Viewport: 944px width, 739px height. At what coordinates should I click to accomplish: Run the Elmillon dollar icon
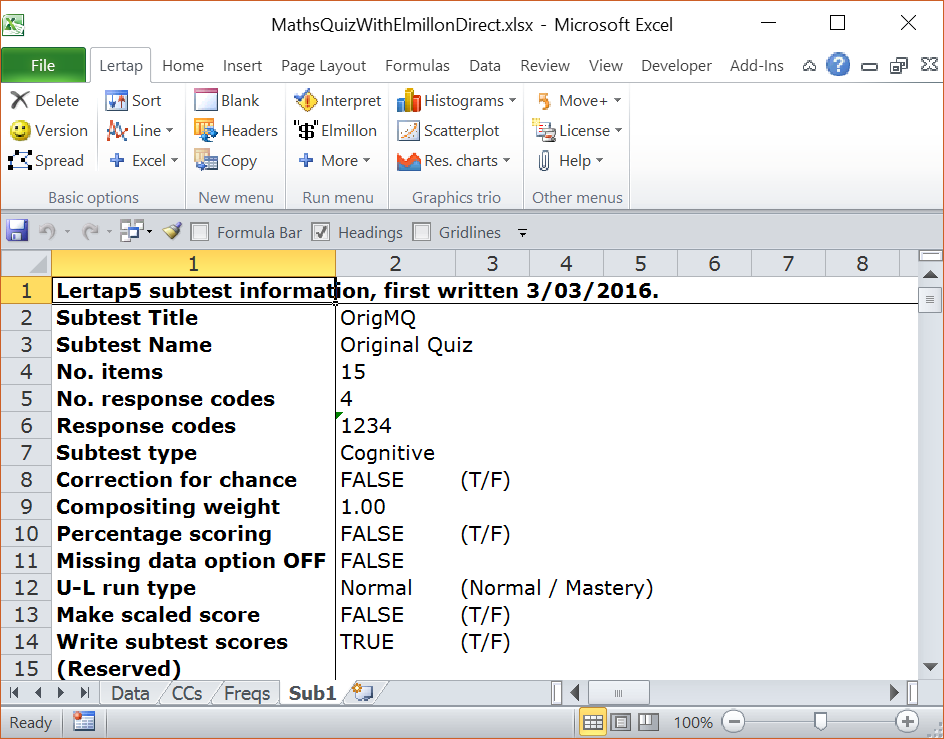[x=306, y=130]
